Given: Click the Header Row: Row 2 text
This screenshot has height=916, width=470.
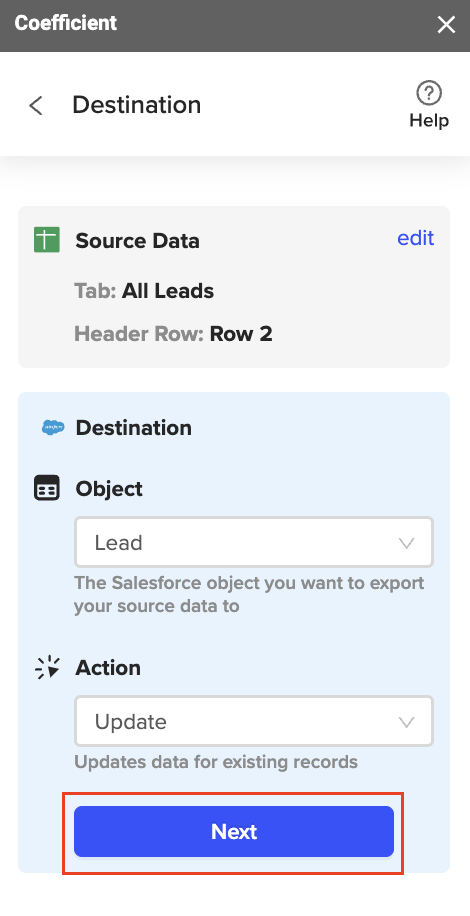Looking at the screenshot, I should tap(173, 334).
